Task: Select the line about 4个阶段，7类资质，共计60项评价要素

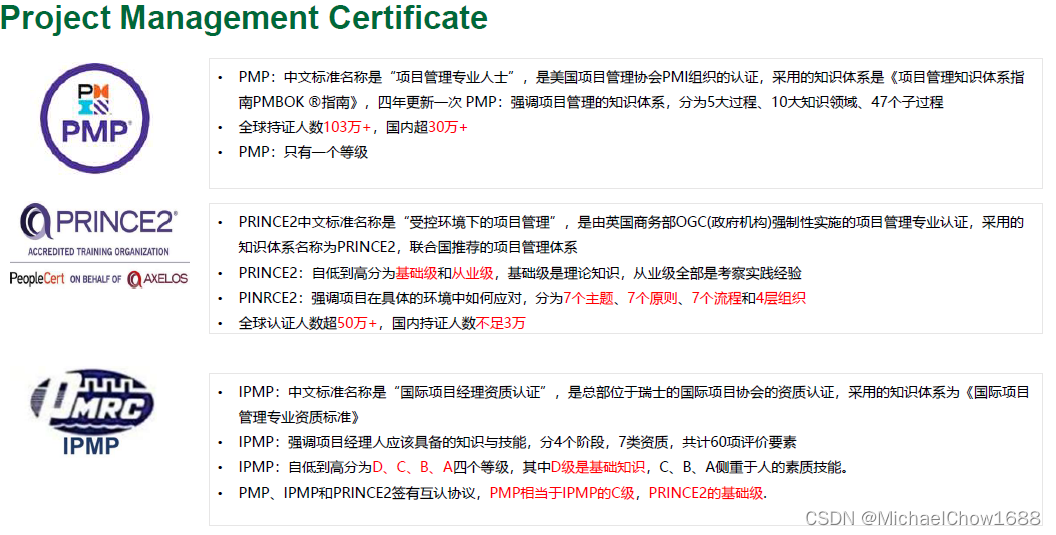Action: click(517, 442)
